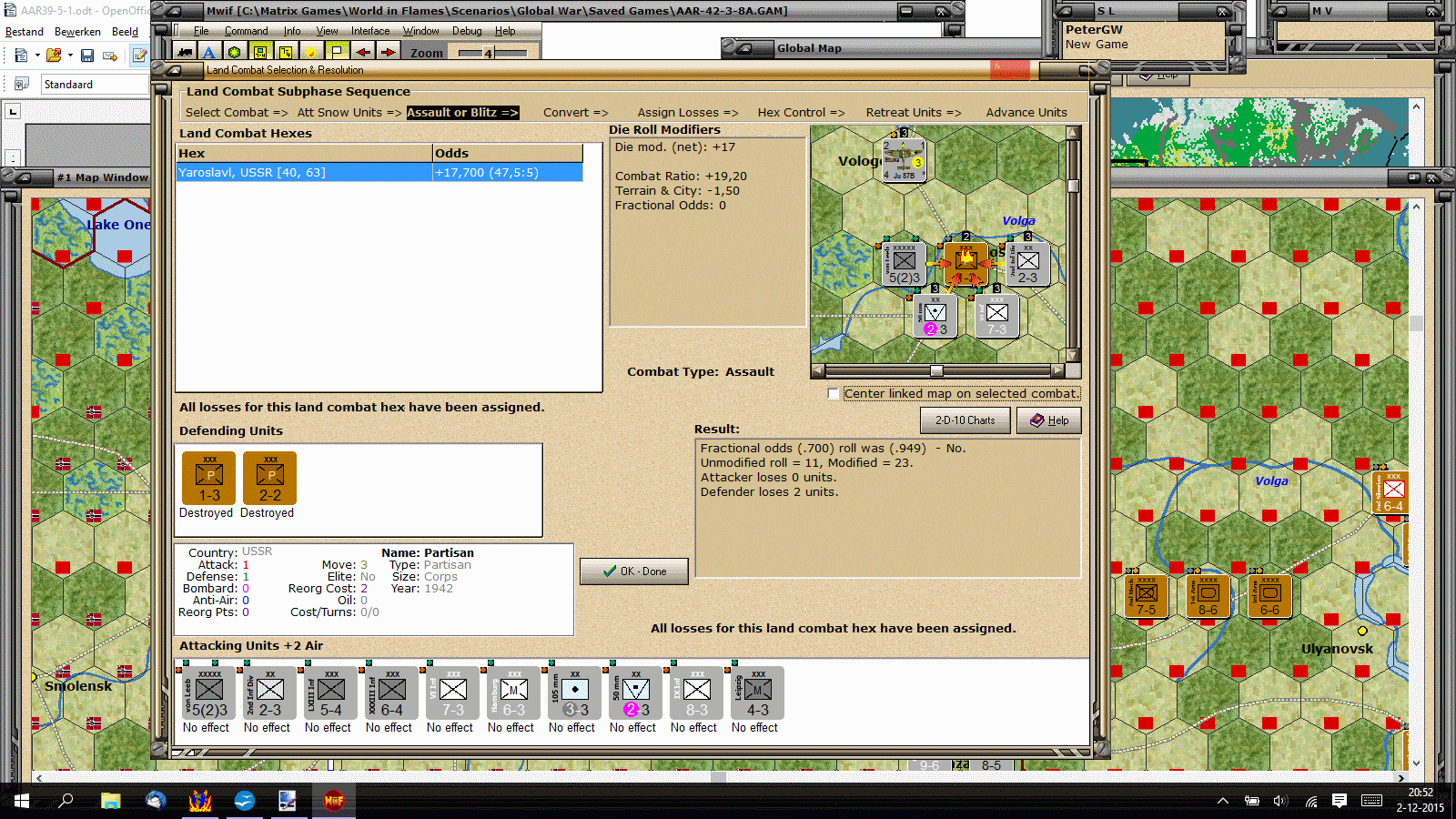Click the green hexagon toolbar icon
1456x819 pixels.
[235, 52]
